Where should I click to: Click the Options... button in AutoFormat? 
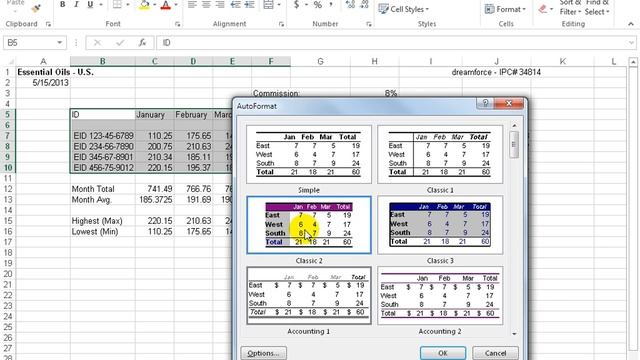(x=263, y=353)
